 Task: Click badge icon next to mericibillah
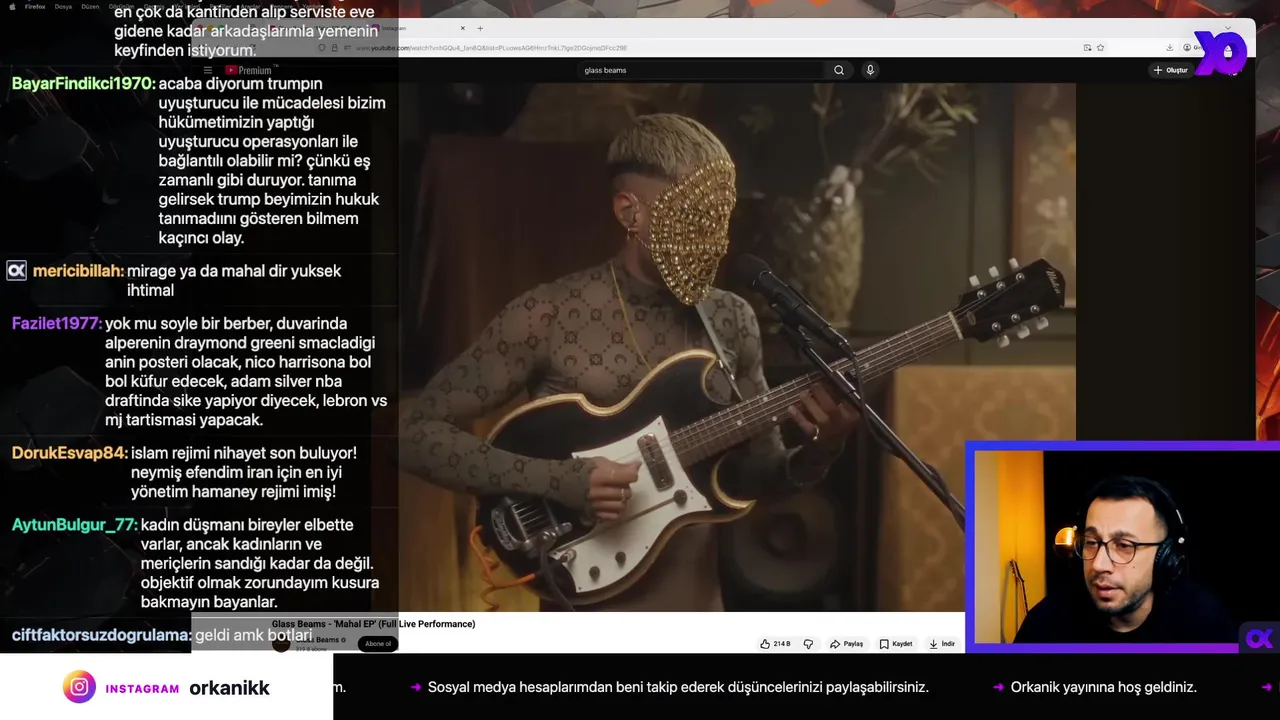click(x=16, y=271)
